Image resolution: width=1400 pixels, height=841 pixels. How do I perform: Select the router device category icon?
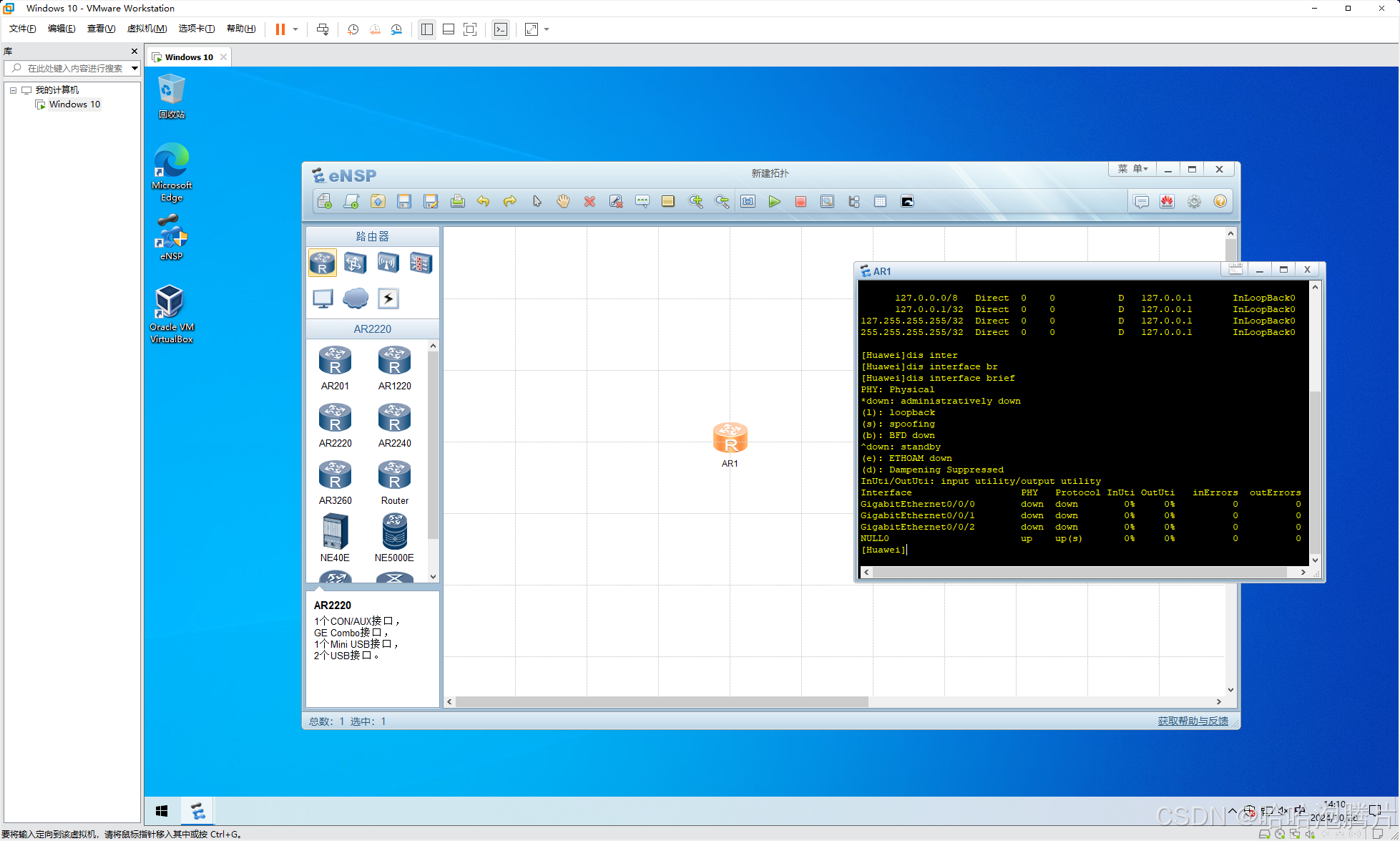[x=323, y=263]
